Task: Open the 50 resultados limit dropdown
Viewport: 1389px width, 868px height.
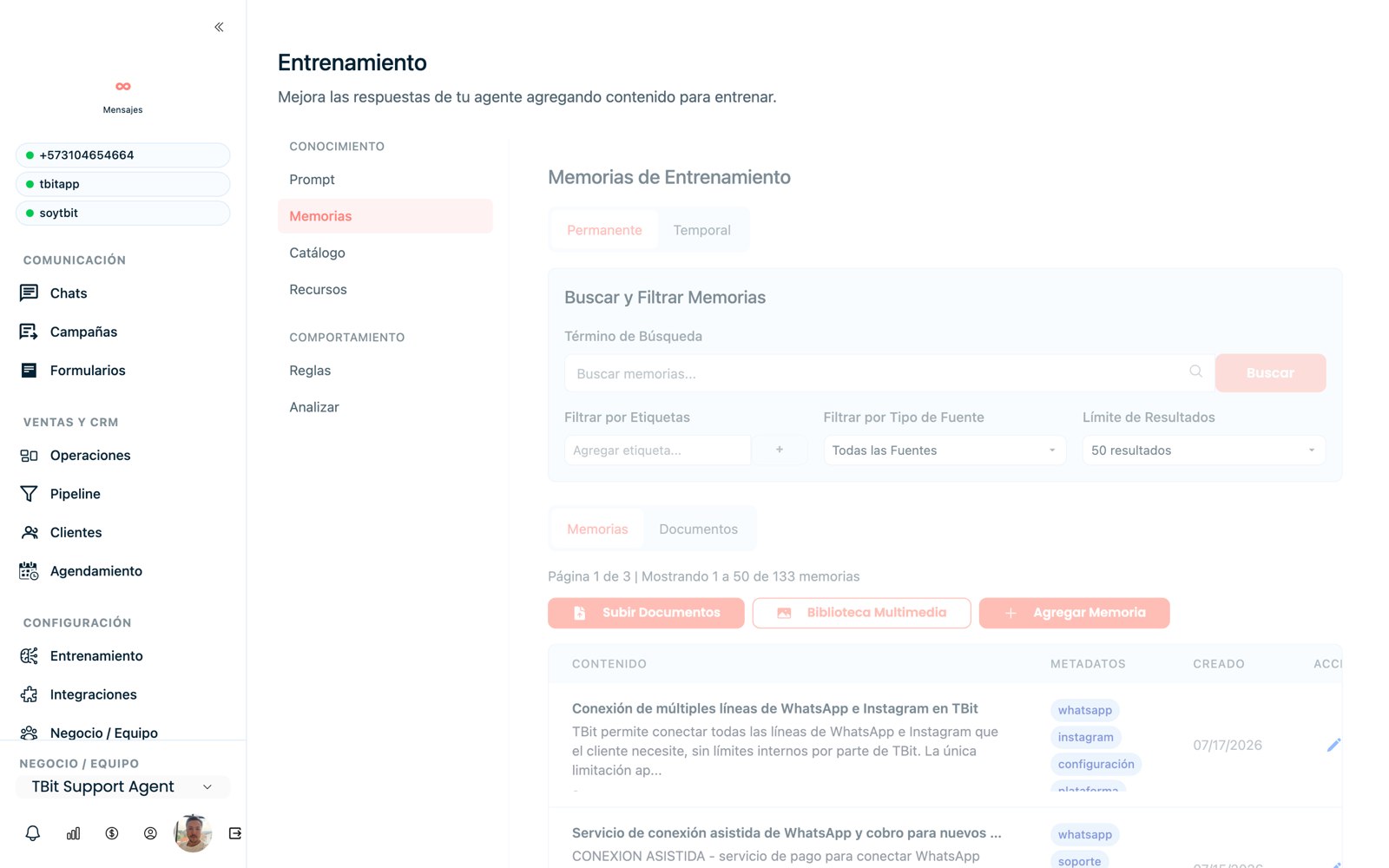Action: pyautogui.click(x=1203, y=450)
